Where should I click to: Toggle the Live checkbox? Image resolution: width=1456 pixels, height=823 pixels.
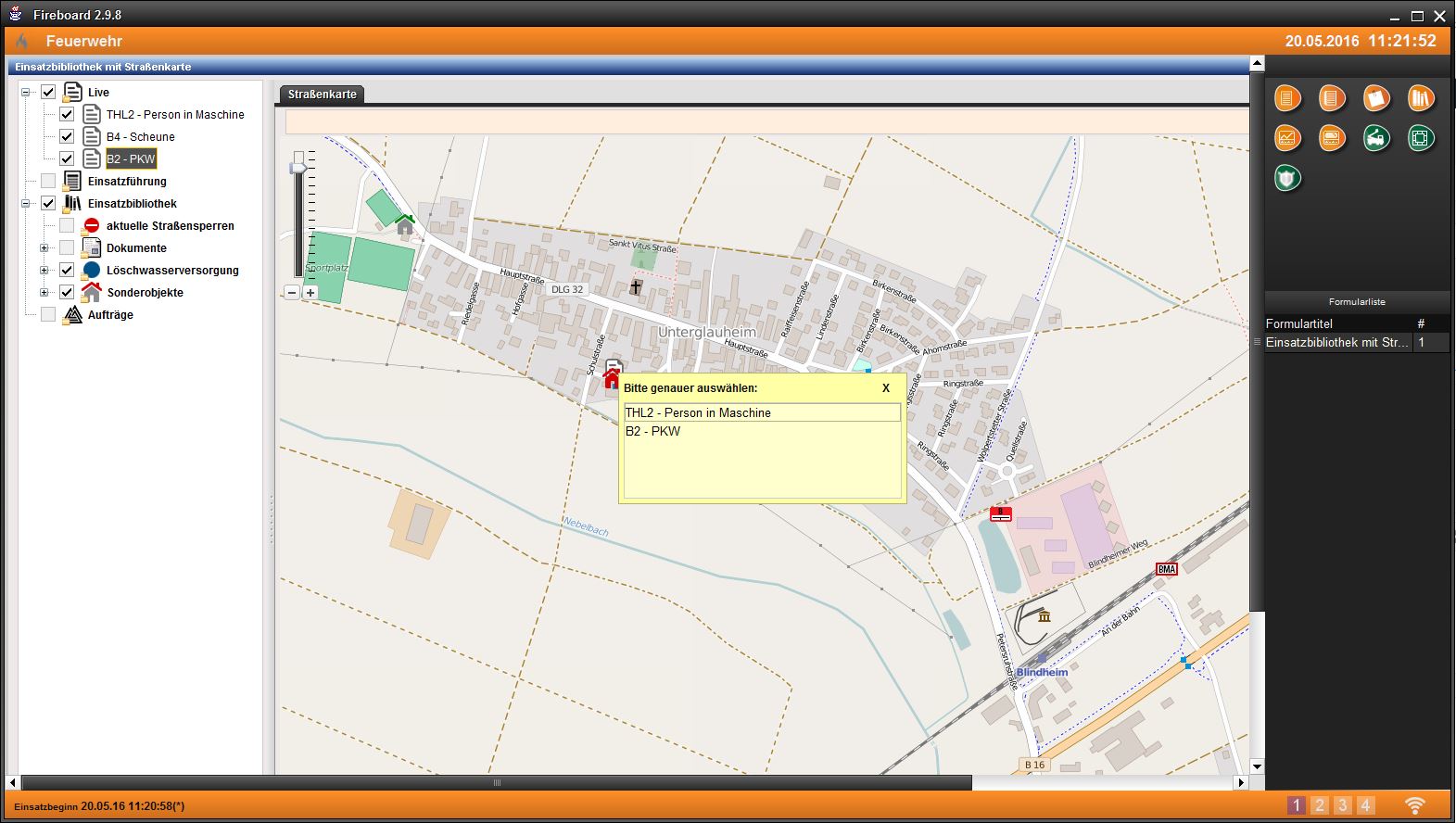coord(48,92)
